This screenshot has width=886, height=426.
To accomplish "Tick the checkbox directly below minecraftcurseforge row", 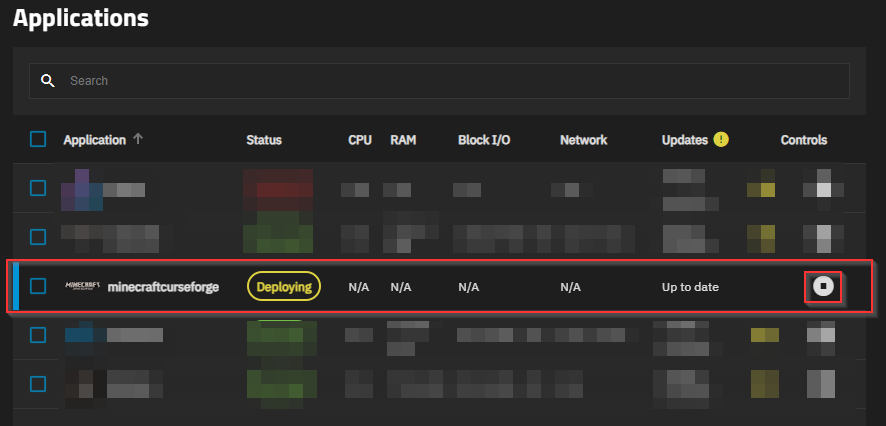I will (38, 334).
